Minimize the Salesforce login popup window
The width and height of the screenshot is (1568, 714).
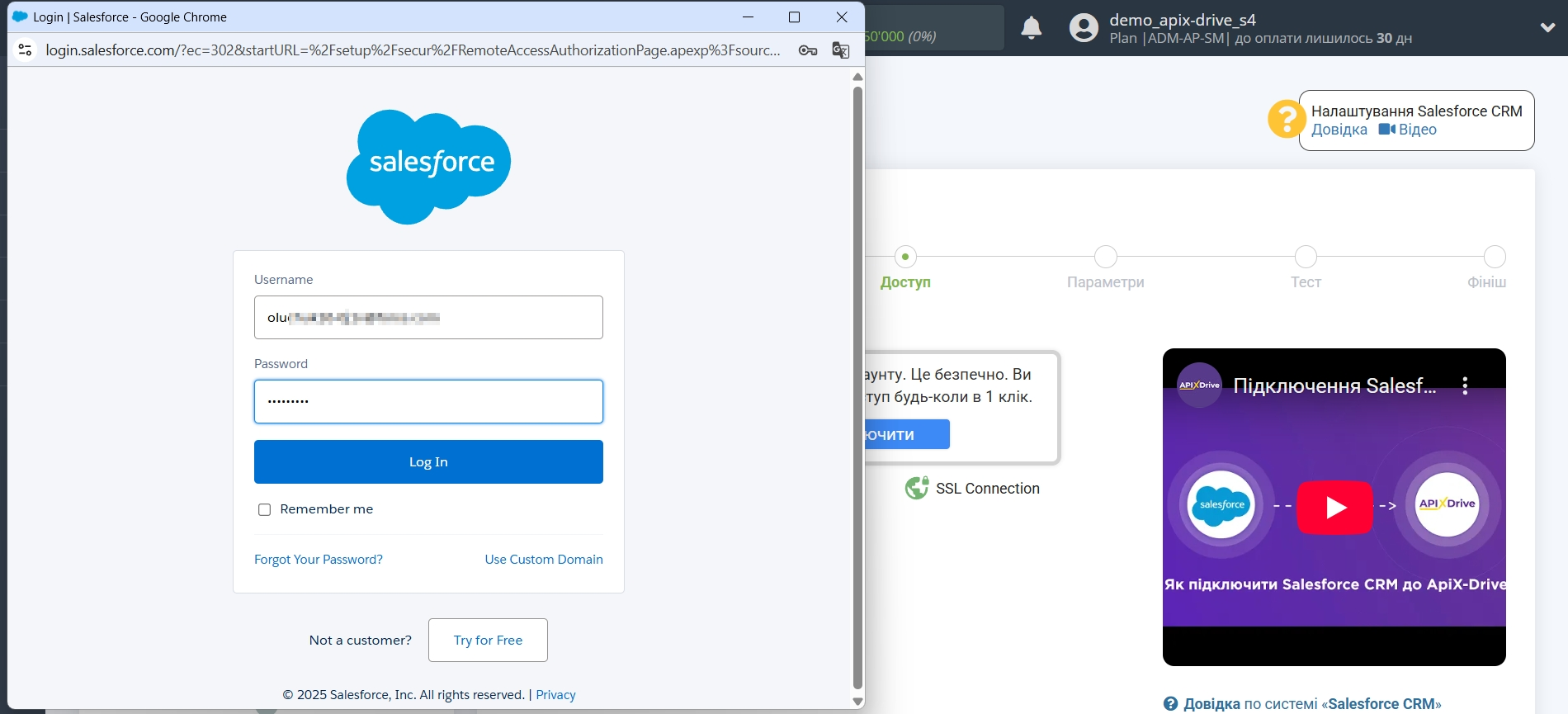pos(748,17)
